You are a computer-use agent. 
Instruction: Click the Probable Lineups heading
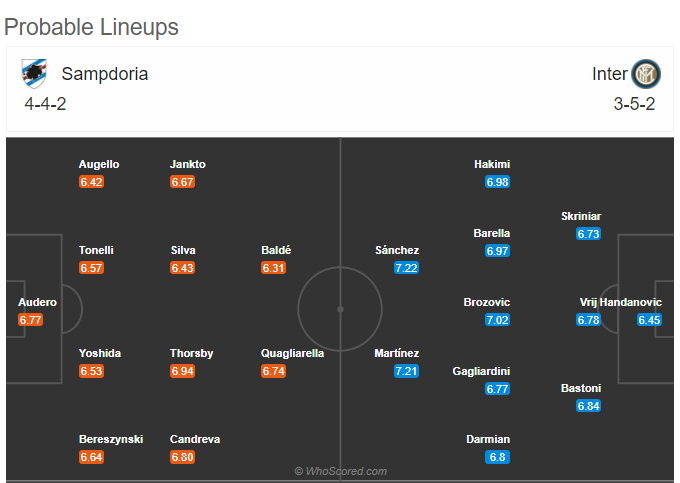pos(91,27)
